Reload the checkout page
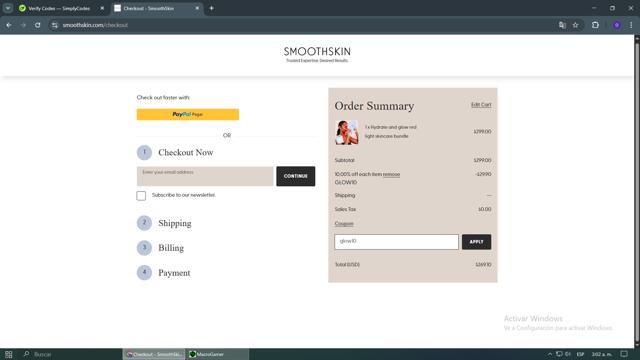 [x=38, y=25]
